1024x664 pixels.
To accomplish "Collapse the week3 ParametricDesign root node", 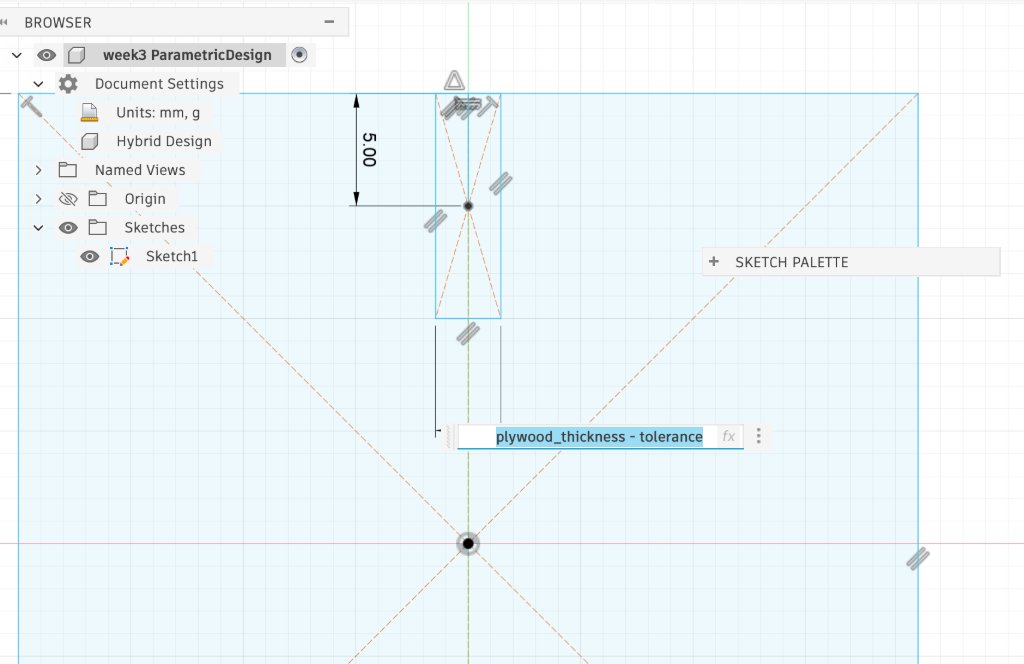I will point(17,55).
